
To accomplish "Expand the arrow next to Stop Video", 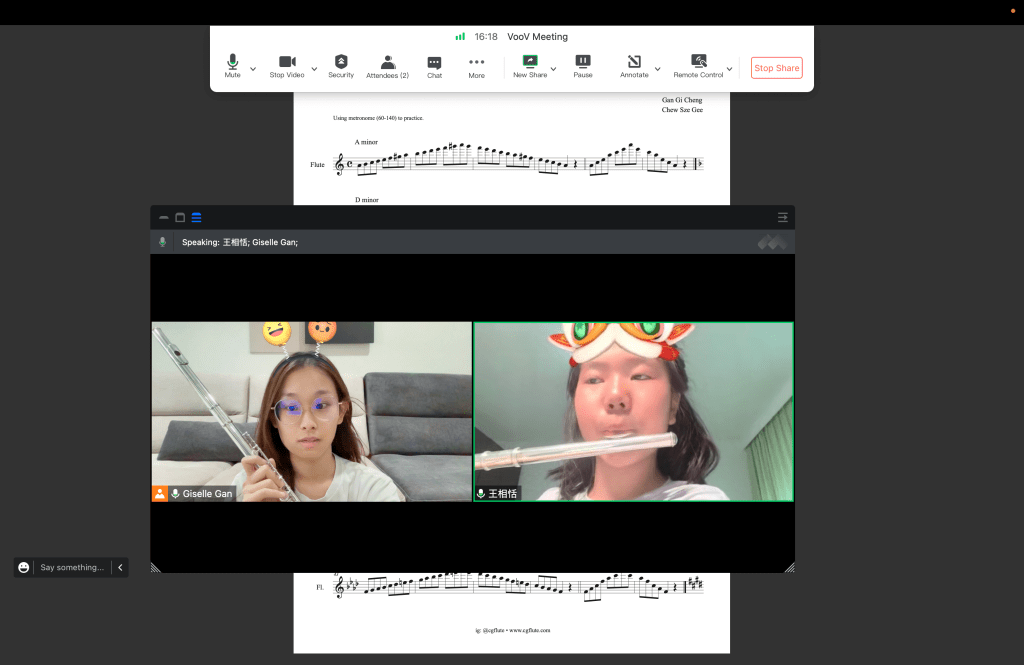I will point(314,69).
